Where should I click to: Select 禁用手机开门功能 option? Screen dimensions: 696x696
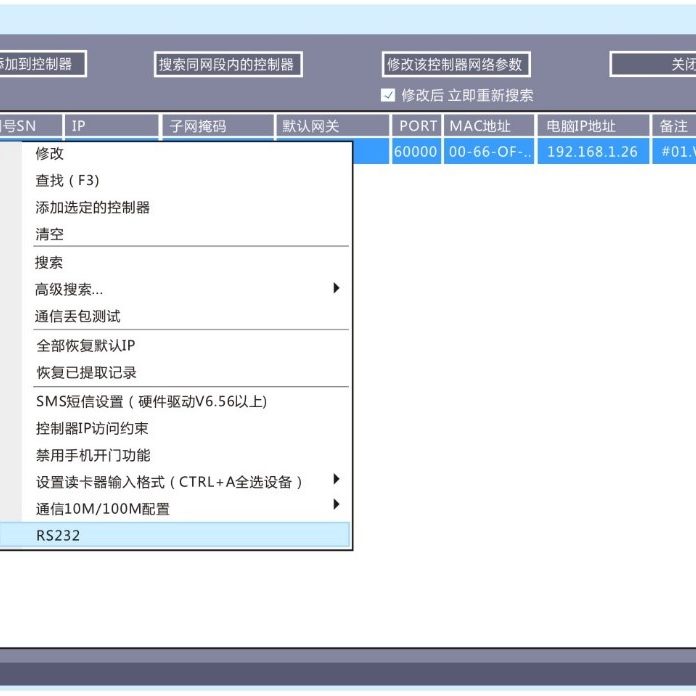pyautogui.click(x=93, y=456)
